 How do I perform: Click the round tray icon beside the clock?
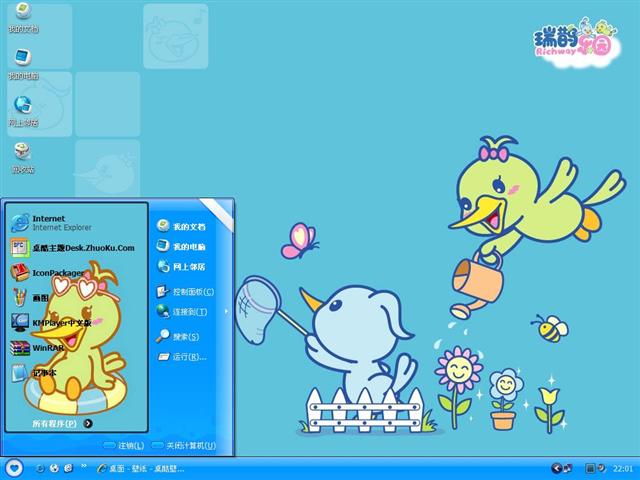click(x=602, y=468)
